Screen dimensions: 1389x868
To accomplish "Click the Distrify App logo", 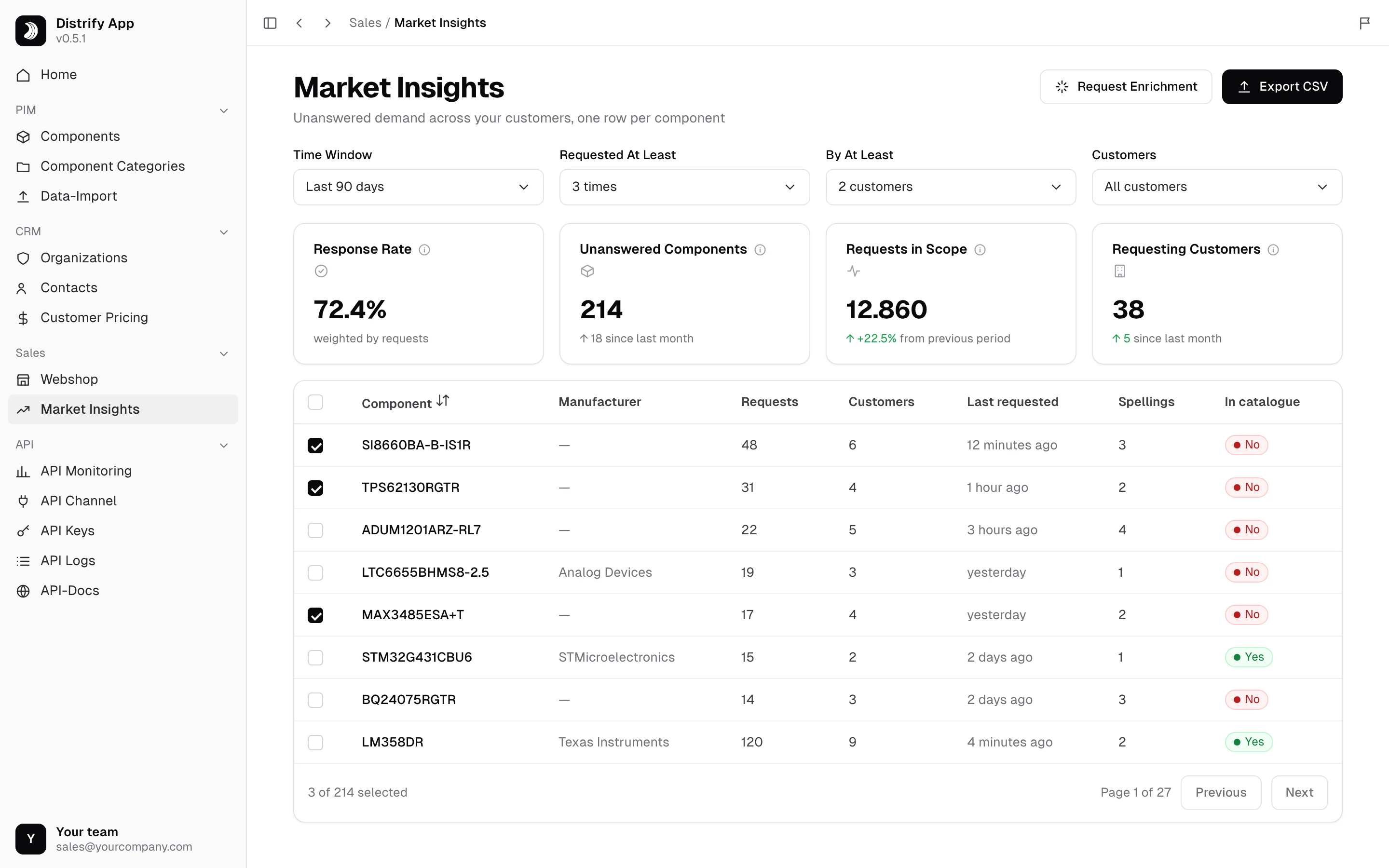I will 31,30.
